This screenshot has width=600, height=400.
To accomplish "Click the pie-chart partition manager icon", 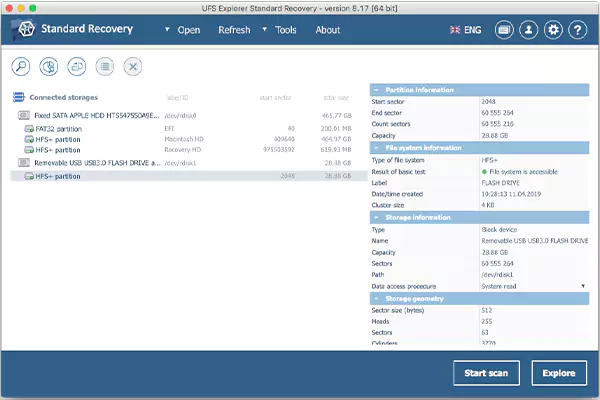I will [x=49, y=67].
